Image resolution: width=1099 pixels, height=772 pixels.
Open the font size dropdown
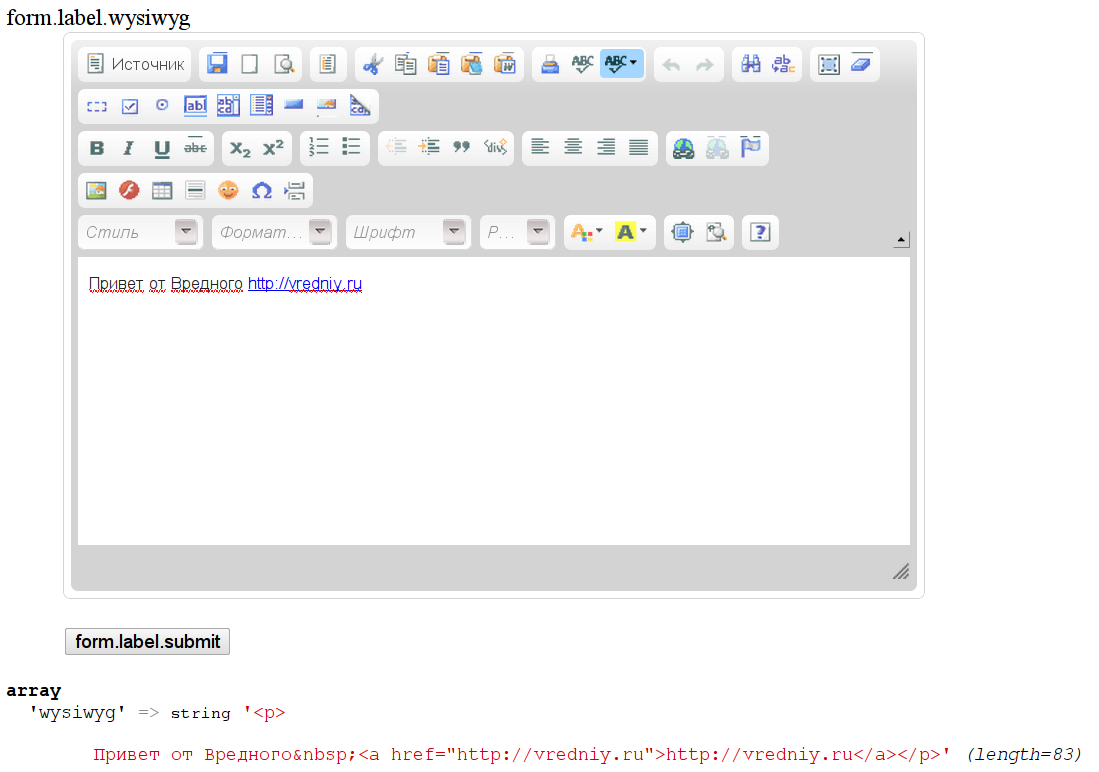[517, 232]
